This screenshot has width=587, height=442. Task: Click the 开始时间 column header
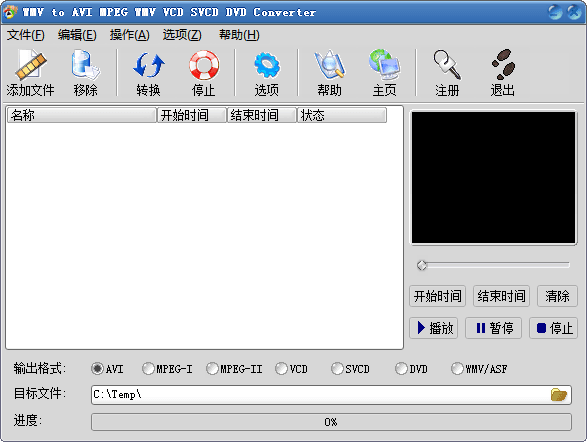pyautogui.click(x=192, y=115)
